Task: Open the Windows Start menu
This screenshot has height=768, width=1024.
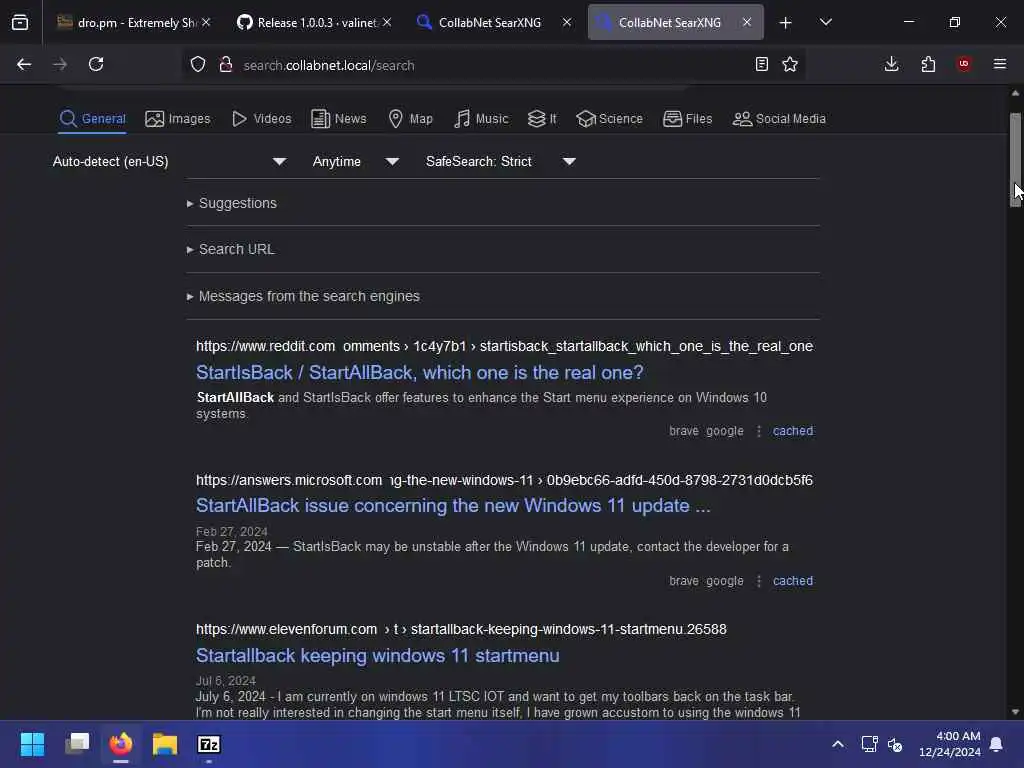Action: coord(32,744)
